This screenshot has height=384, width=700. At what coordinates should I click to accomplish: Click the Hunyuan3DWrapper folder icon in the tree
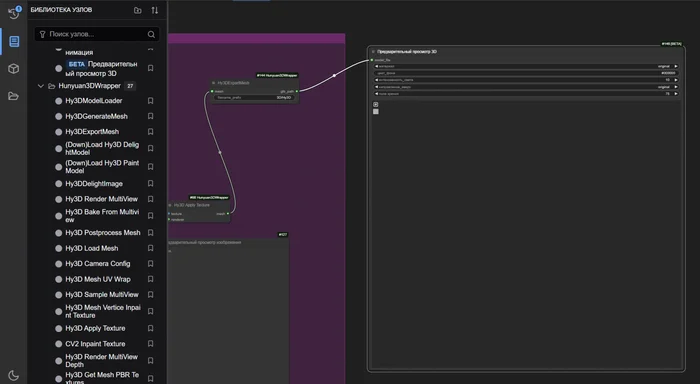tap(51, 86)
